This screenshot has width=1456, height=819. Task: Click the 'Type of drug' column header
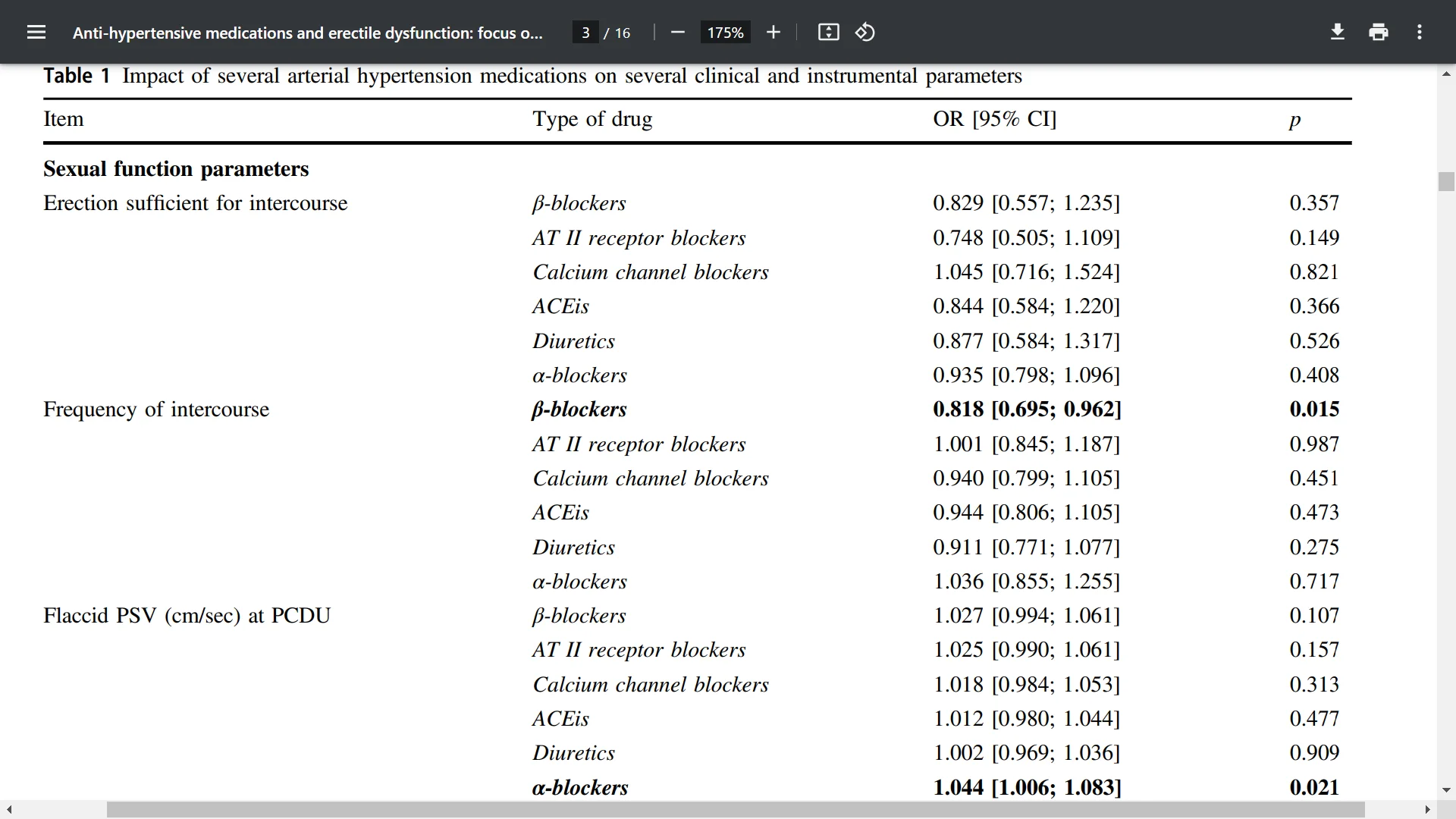tap(592, 119)
